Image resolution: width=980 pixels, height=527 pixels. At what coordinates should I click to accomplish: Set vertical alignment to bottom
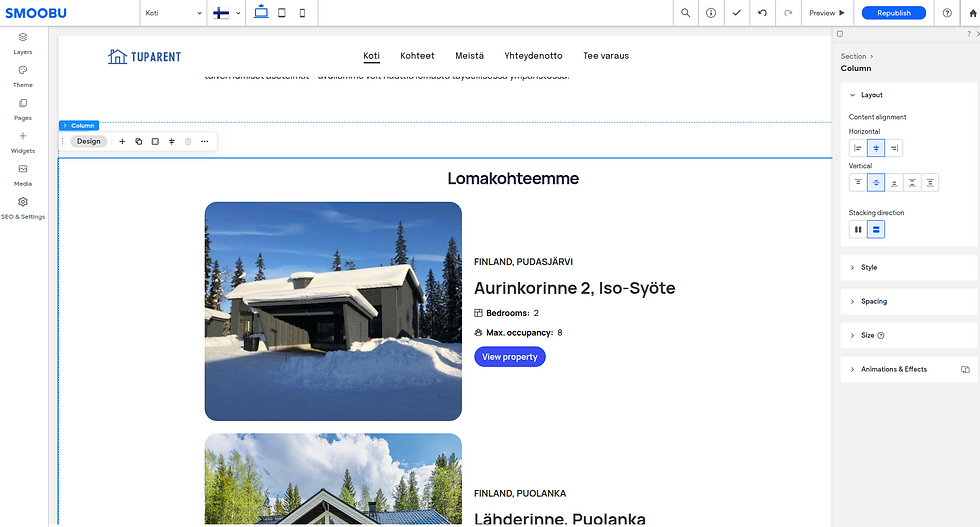pyautogui.click(x=894, y=183)
